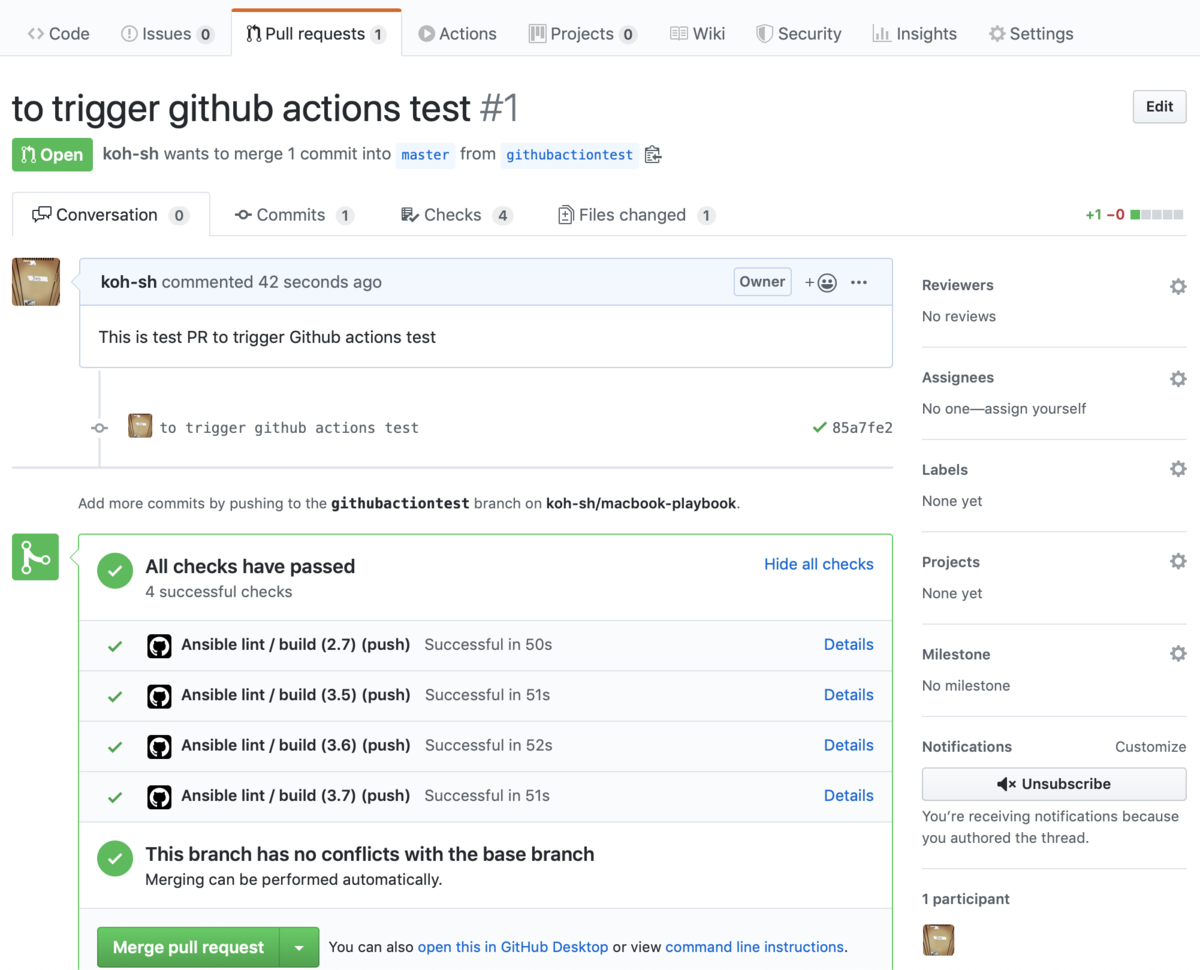Screen dimensions: 1200x970
Task: Click the diffstat +1 −0 bar
Action: [1134, 215]
